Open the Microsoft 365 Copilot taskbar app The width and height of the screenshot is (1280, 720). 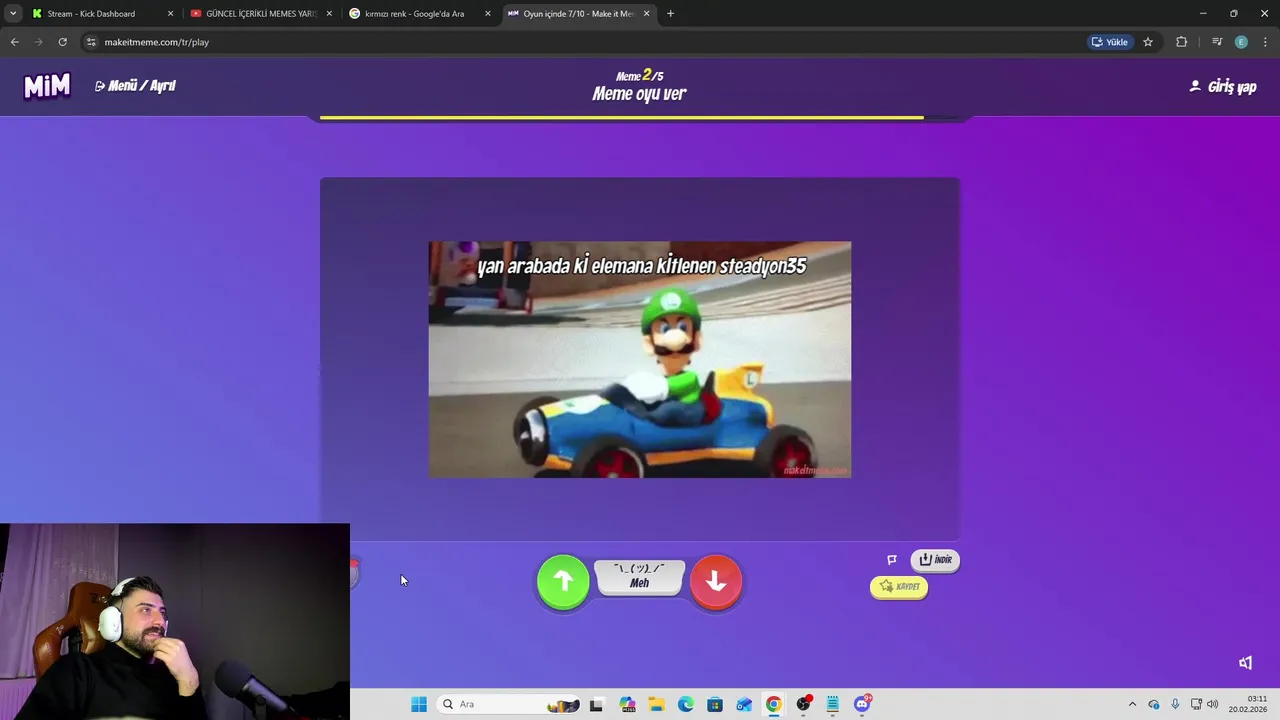pyautogui.click(x=627, y=704)
